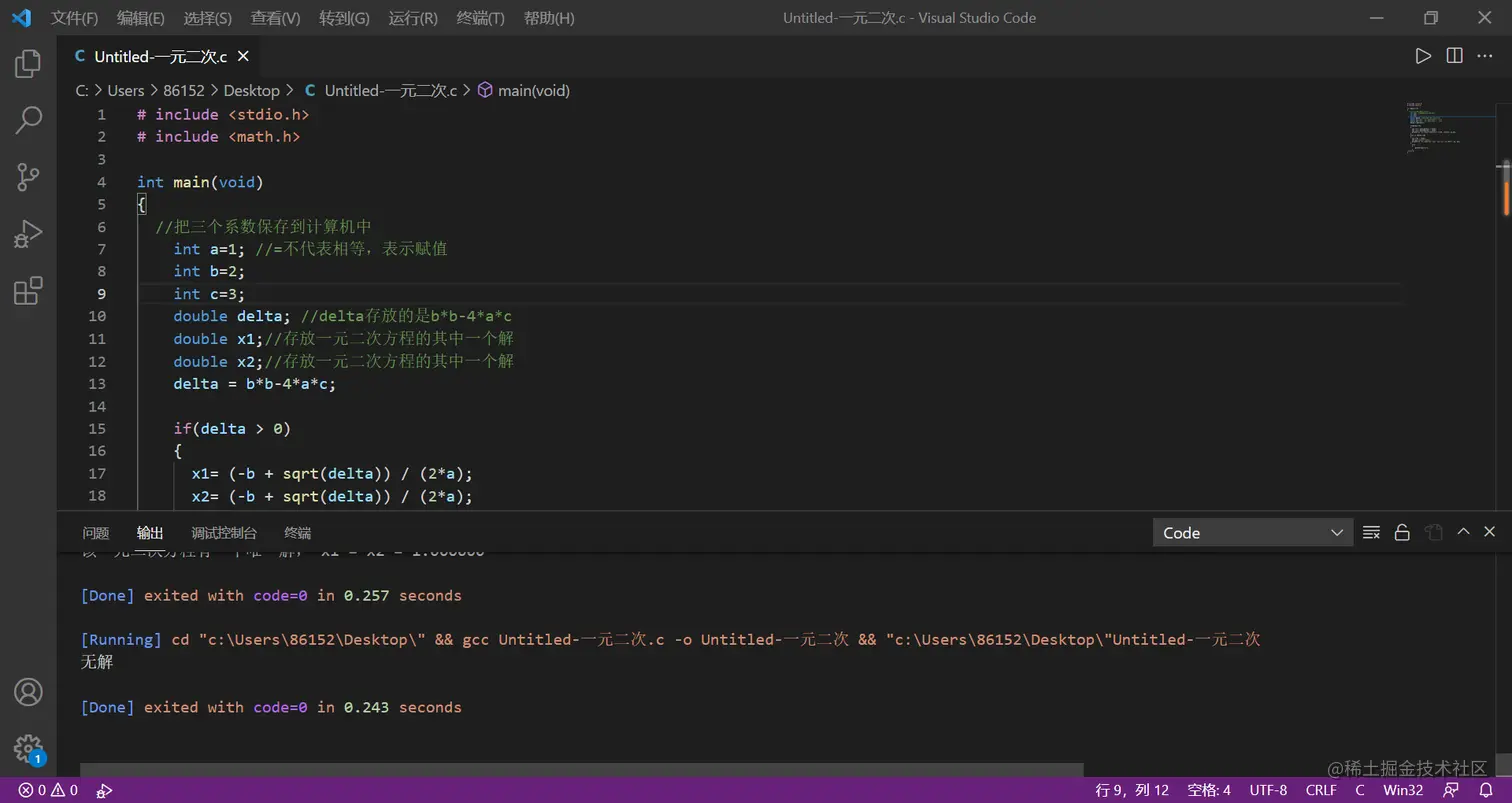Image resolution: width=1512 pixels, height=803 pixels.
Task: Clear the output panel contents
Action: [x=1371, y=532]
